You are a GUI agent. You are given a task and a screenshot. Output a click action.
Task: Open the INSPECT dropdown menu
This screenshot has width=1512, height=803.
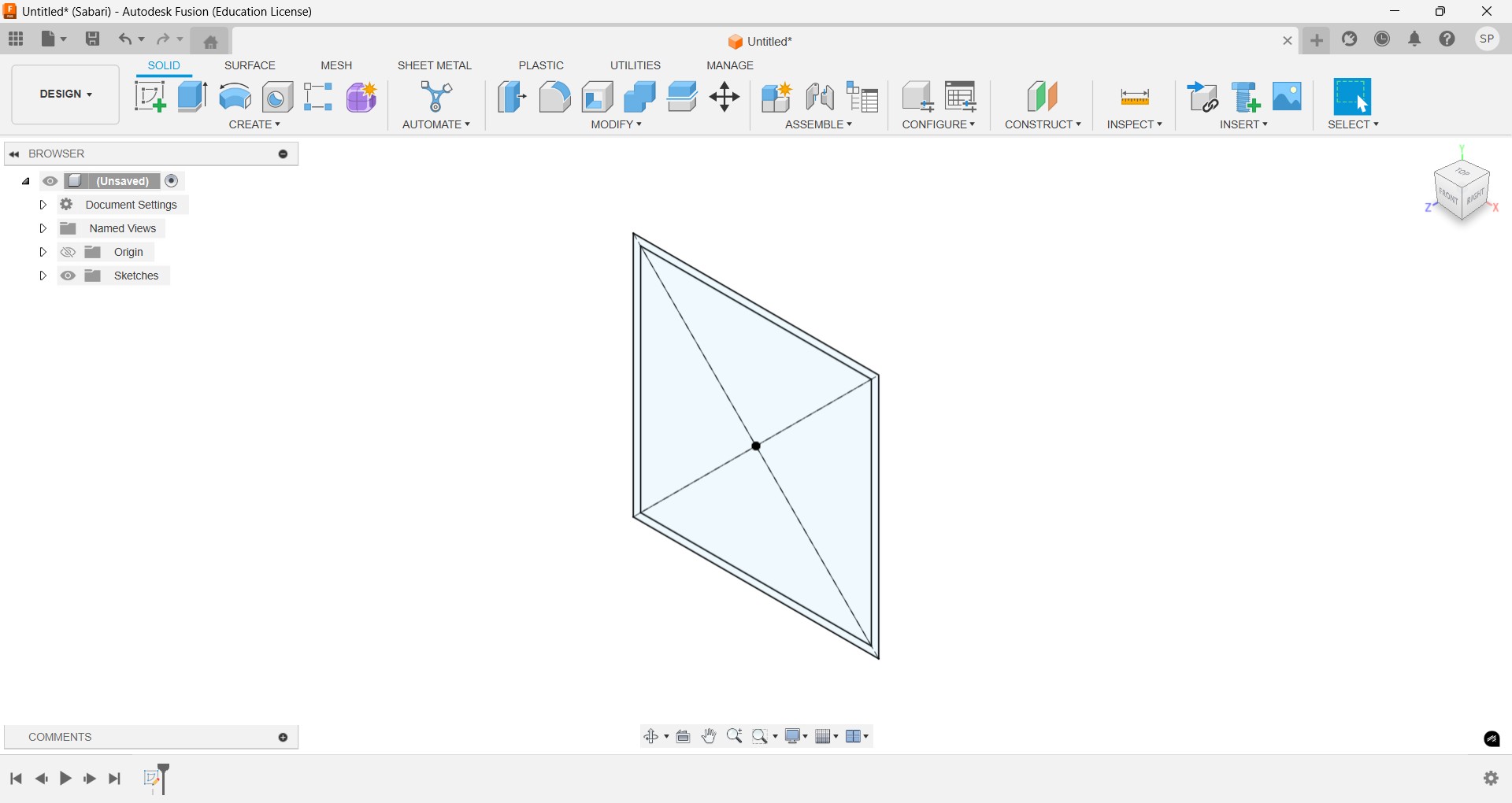(1135, 124)
